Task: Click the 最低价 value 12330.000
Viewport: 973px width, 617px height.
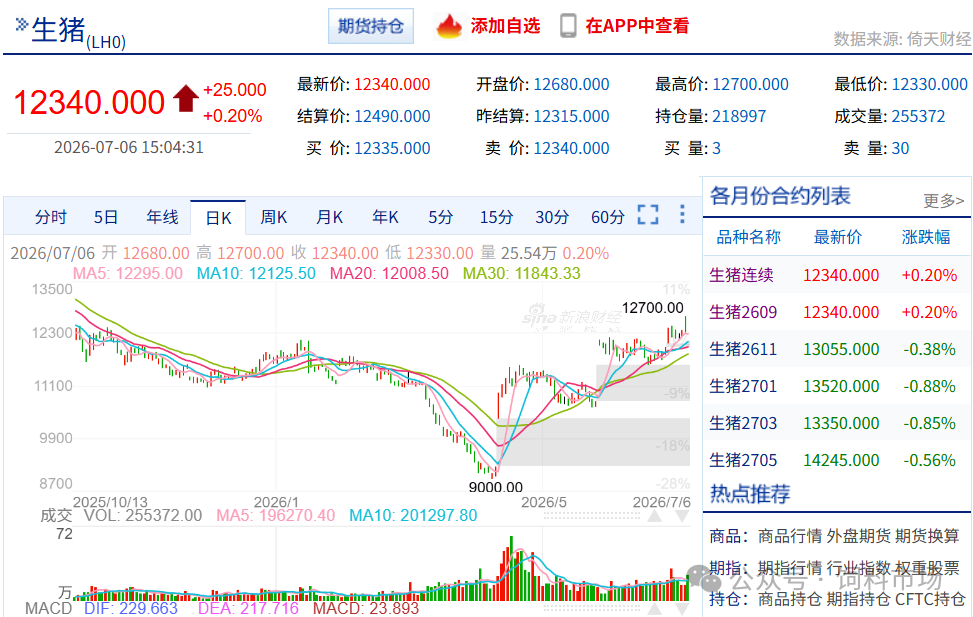Action: pos(930,84)
